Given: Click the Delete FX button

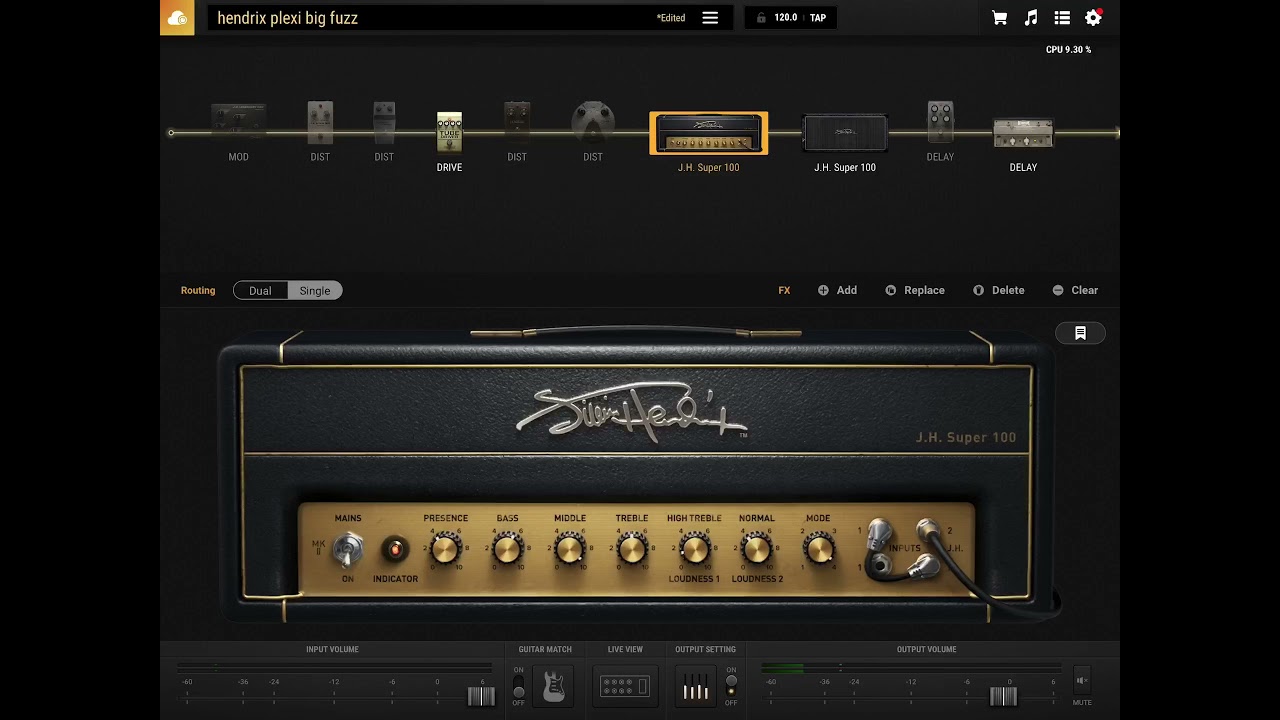Looking at the screenshot, I should click(998, 290).
